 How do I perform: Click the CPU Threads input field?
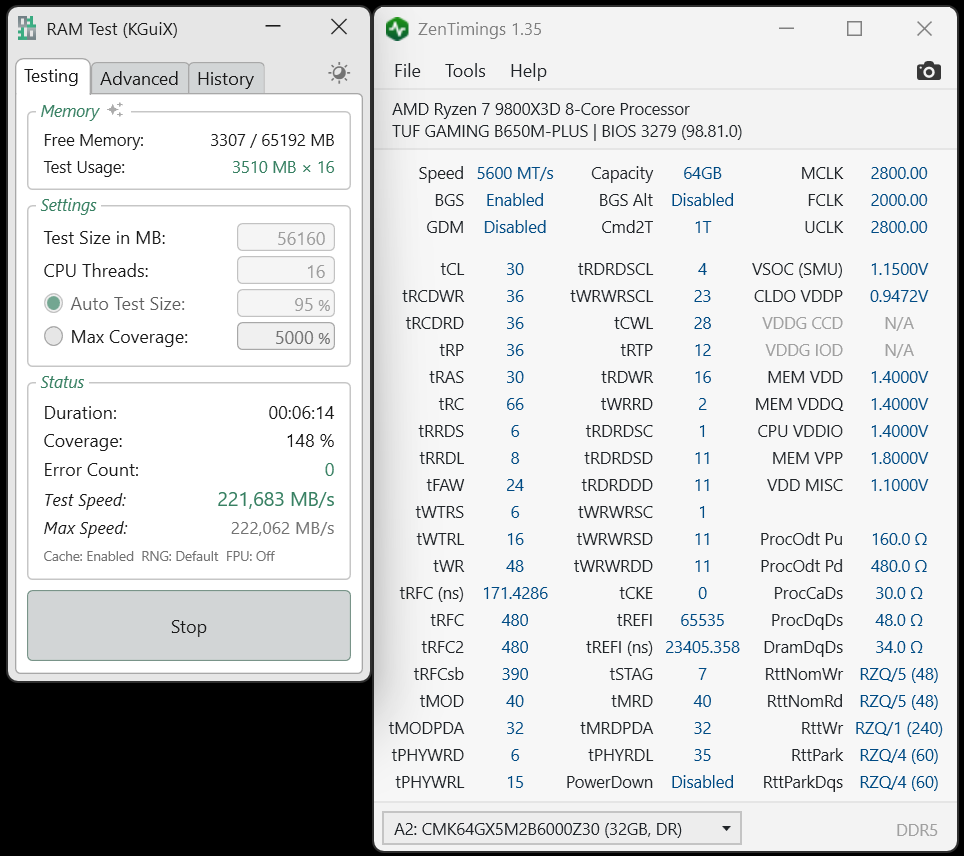click(286, 271)
